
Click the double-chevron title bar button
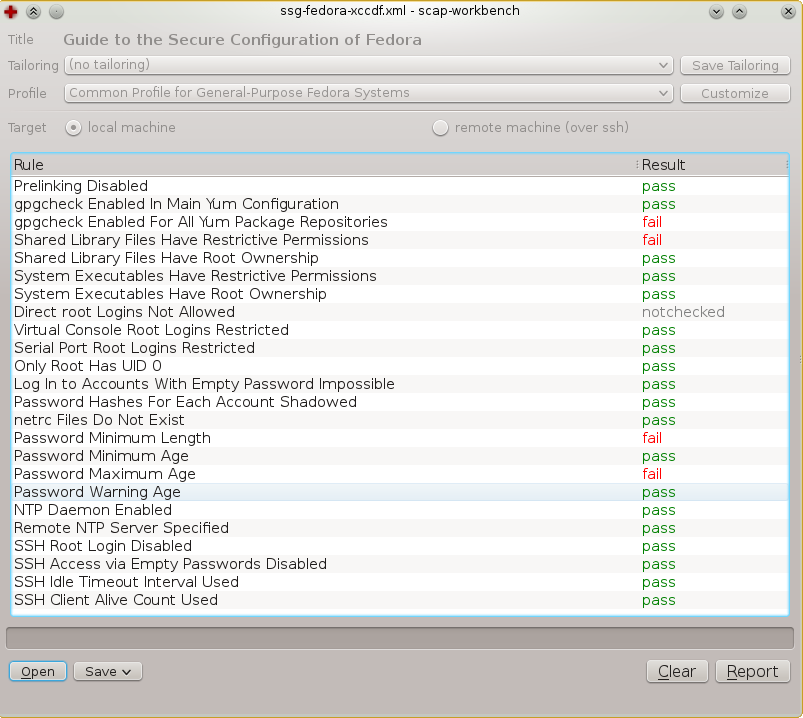tap(33, 12)
